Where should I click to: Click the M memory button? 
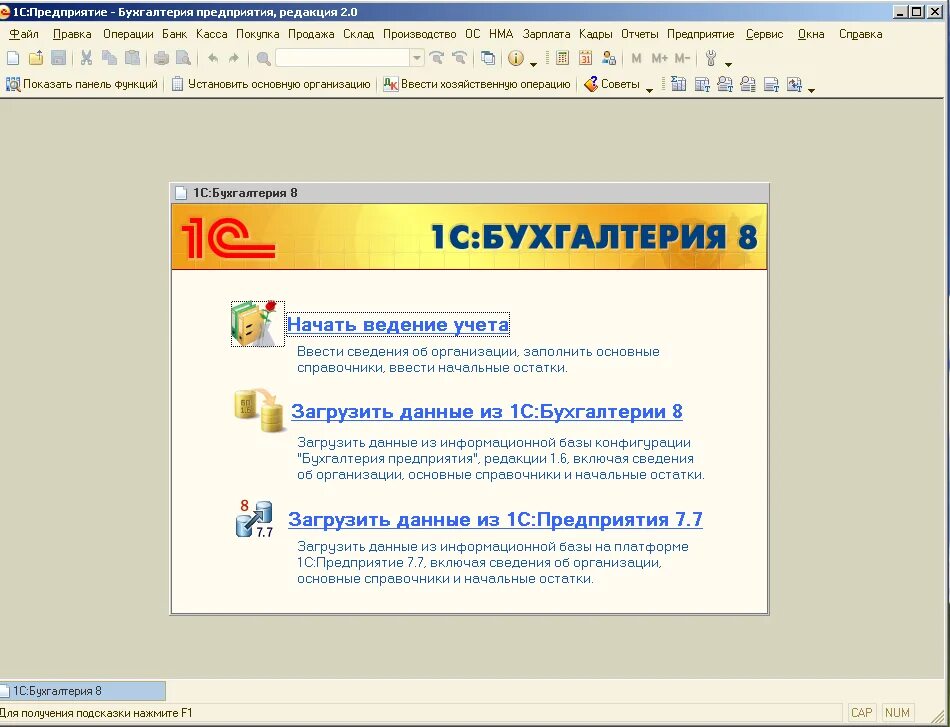coord(636,58)
